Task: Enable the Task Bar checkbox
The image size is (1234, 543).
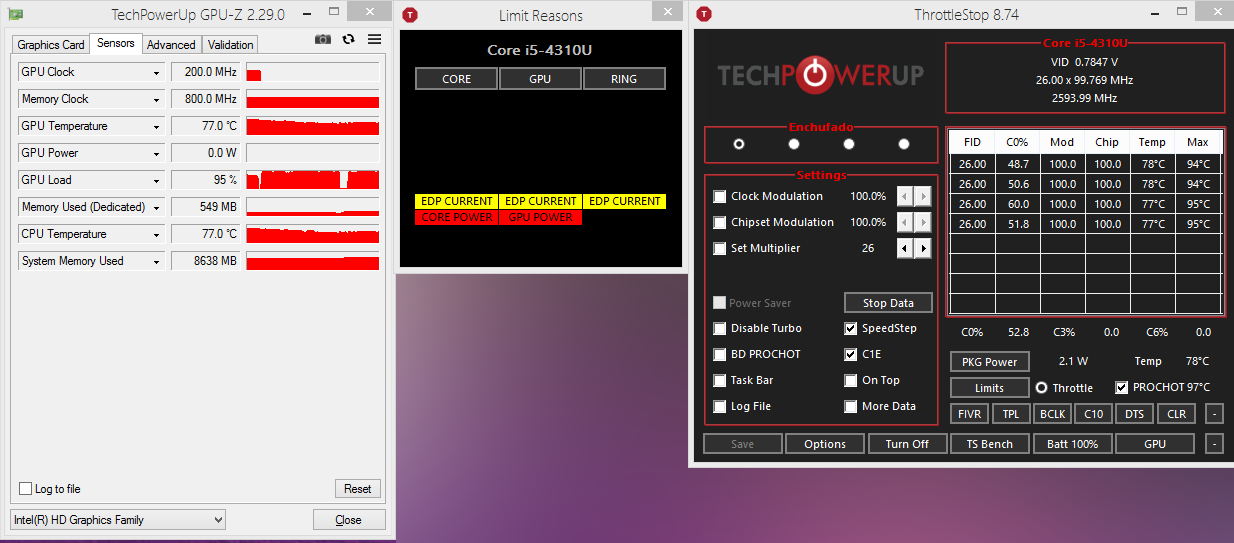Action: 720,380
